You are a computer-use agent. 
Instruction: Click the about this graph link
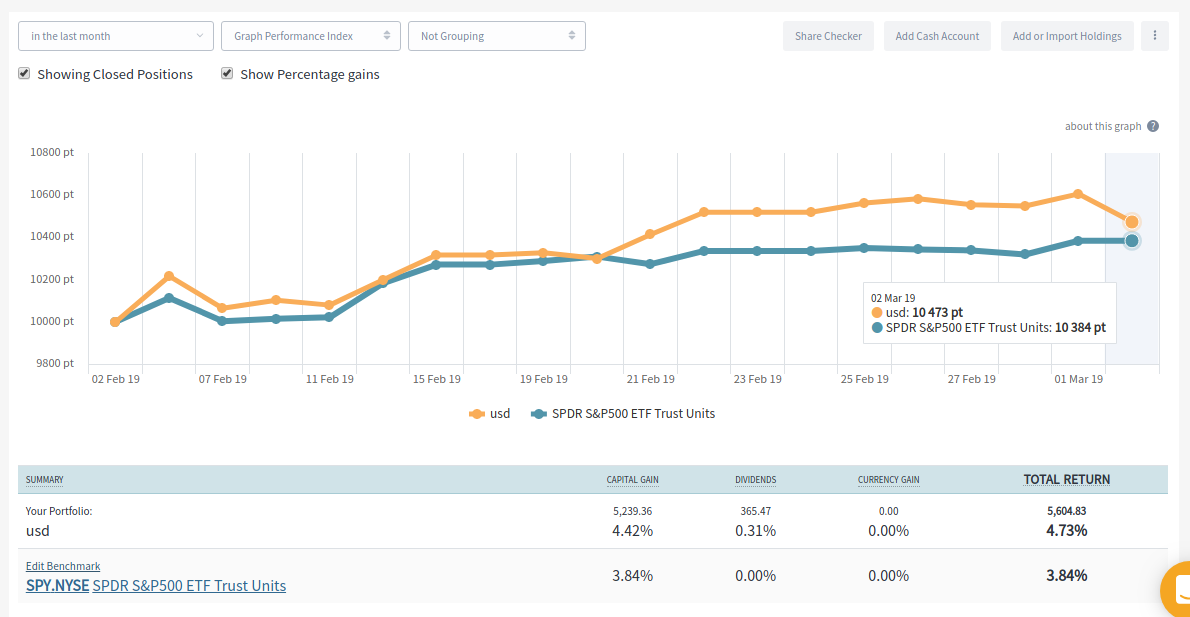[1103, 126]
